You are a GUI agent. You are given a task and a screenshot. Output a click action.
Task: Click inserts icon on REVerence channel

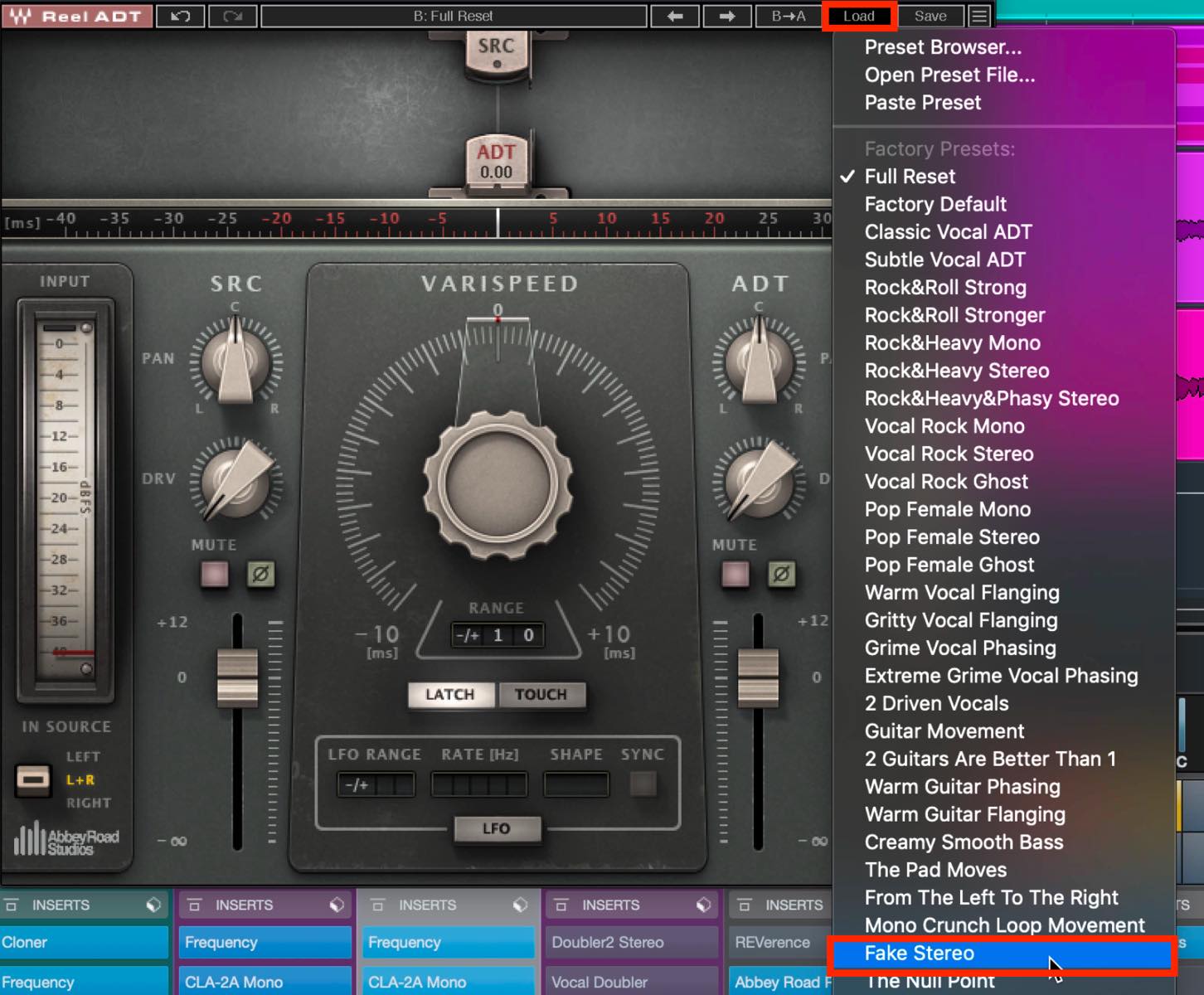pyautogui.click(x=745, y=905)
